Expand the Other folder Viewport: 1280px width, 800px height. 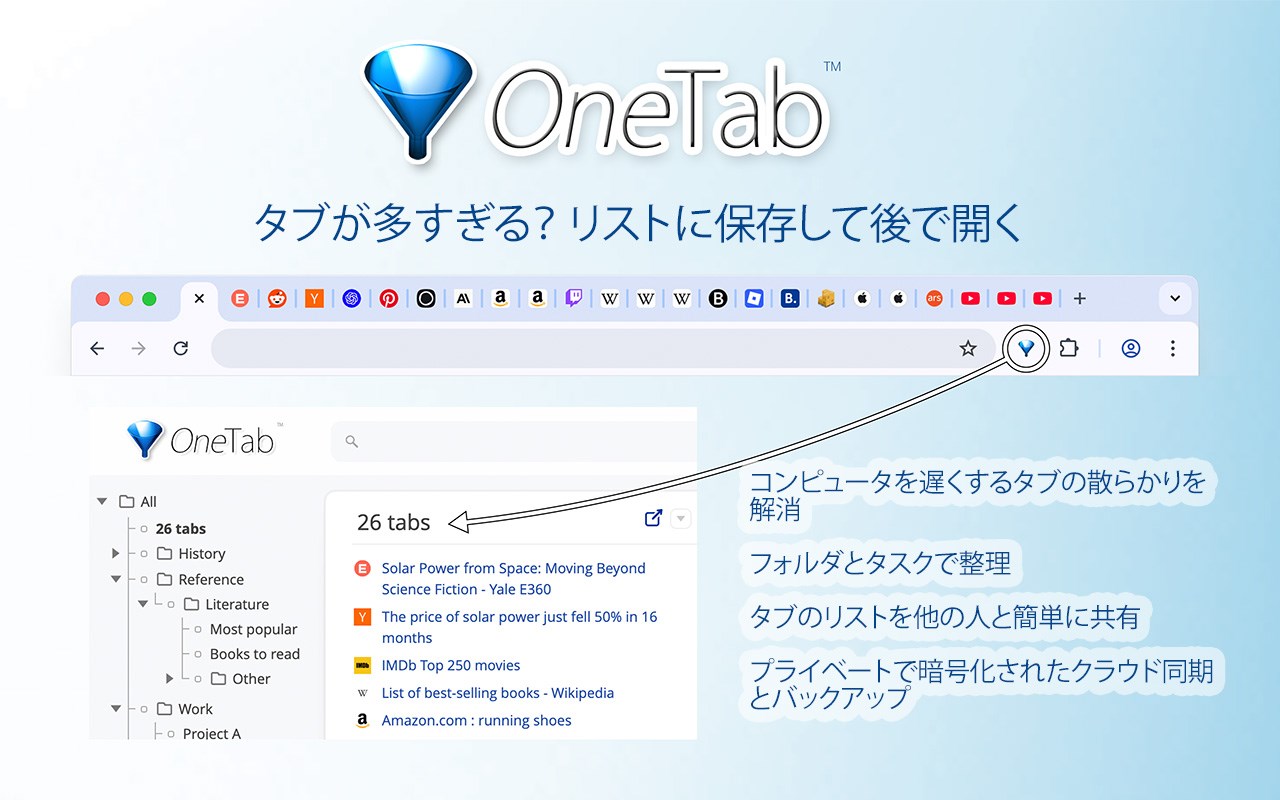[170, 678]
